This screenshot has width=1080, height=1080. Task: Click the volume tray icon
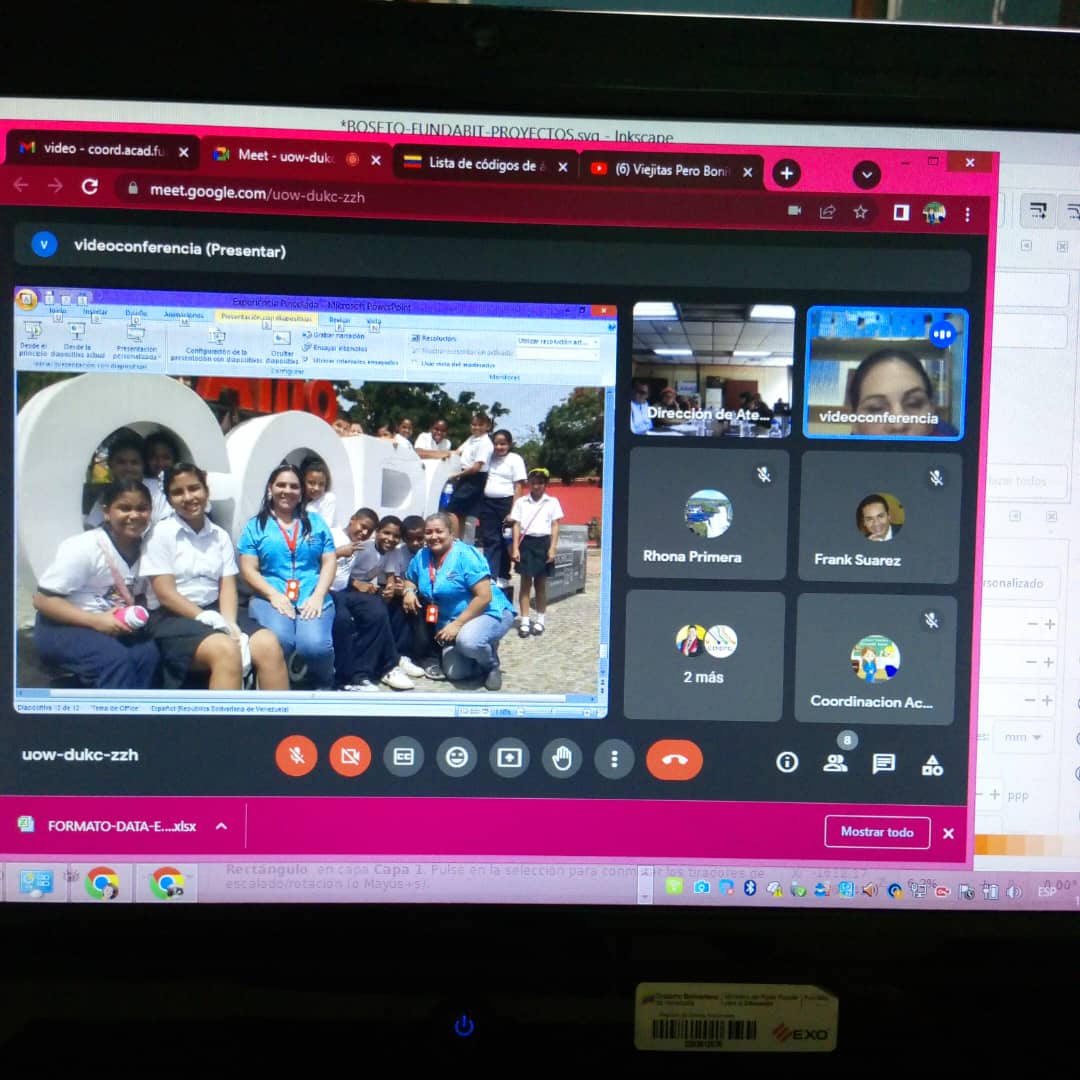(1014, 893)
